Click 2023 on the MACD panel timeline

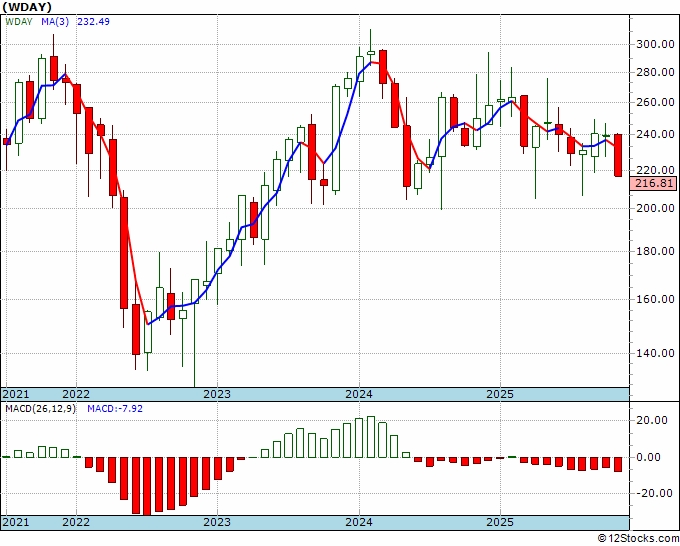[x=217, y=522]
